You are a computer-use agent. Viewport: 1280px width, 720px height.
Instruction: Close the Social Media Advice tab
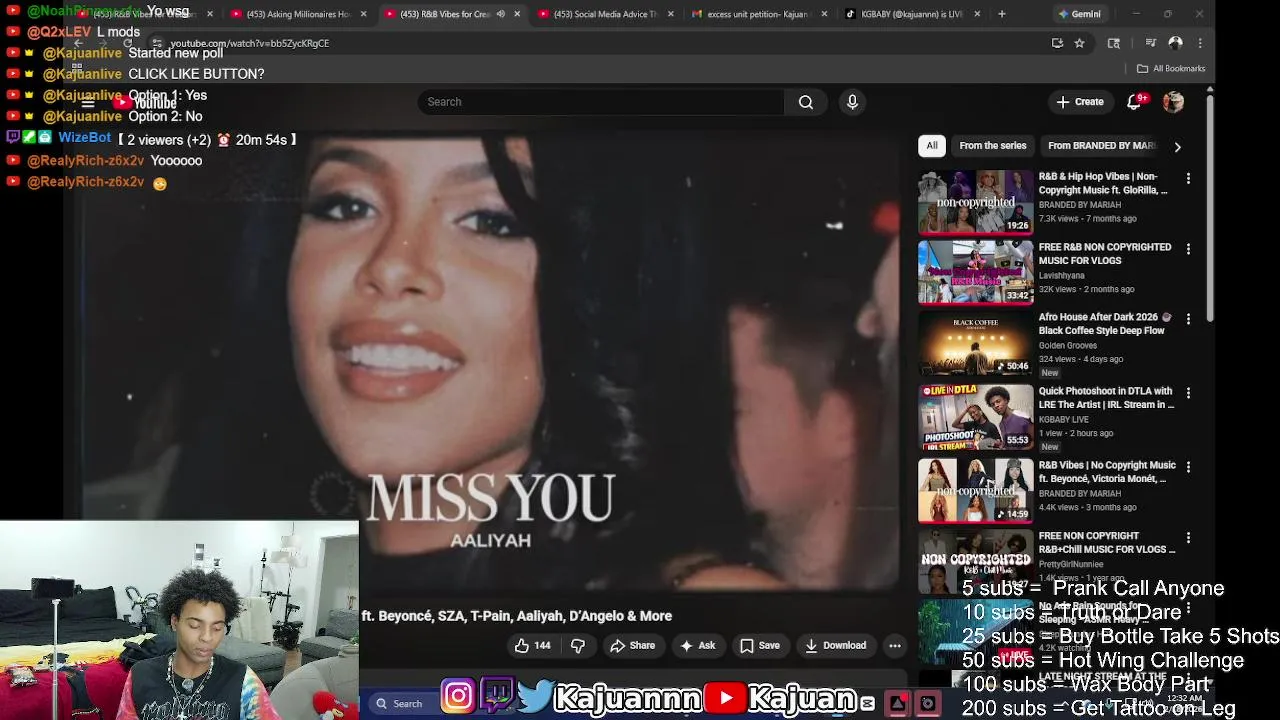coord(670,14)
